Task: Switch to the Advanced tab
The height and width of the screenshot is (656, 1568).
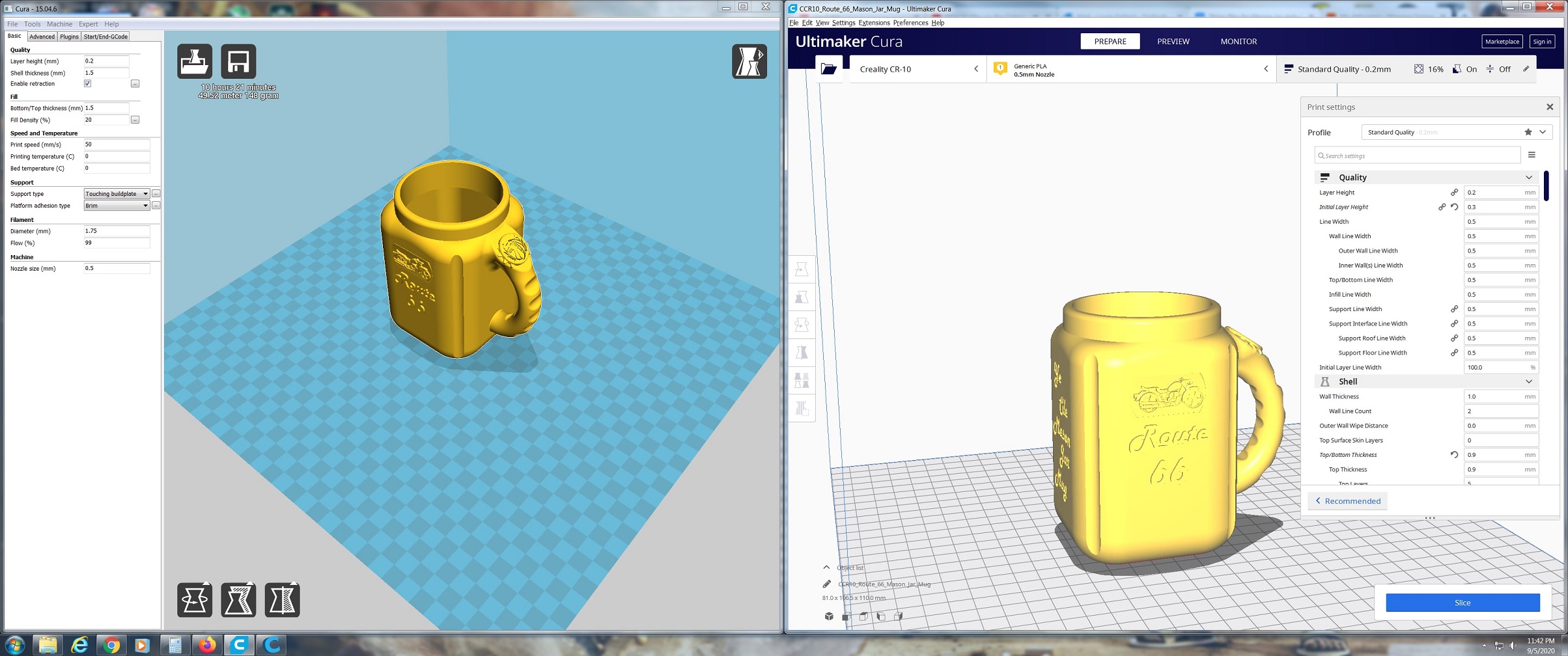Action: coord(42,36)
